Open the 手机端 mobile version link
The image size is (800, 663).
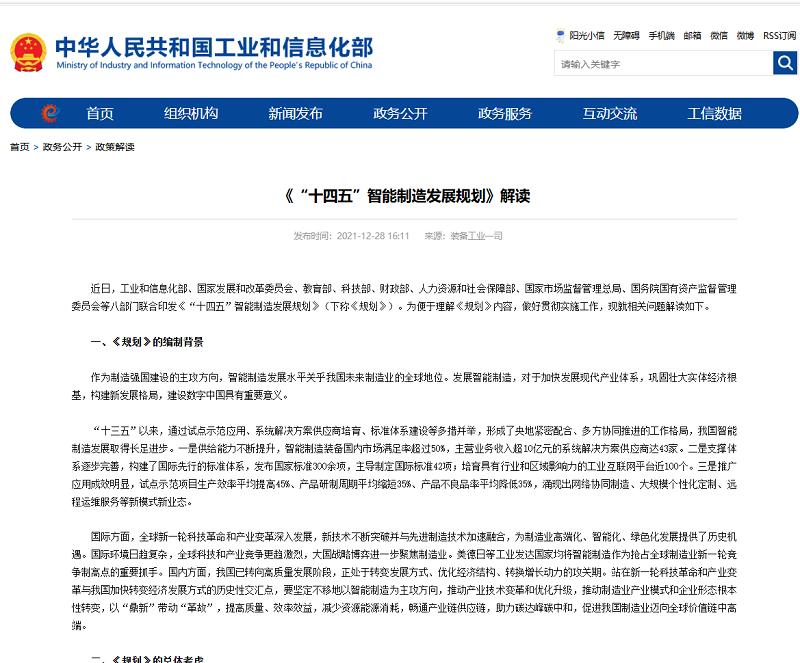661,36
